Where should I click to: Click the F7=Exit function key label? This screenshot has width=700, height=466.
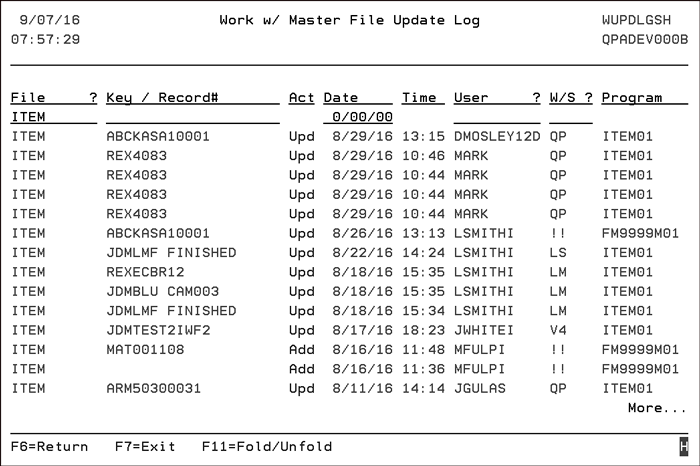click(x=145, y=446)
